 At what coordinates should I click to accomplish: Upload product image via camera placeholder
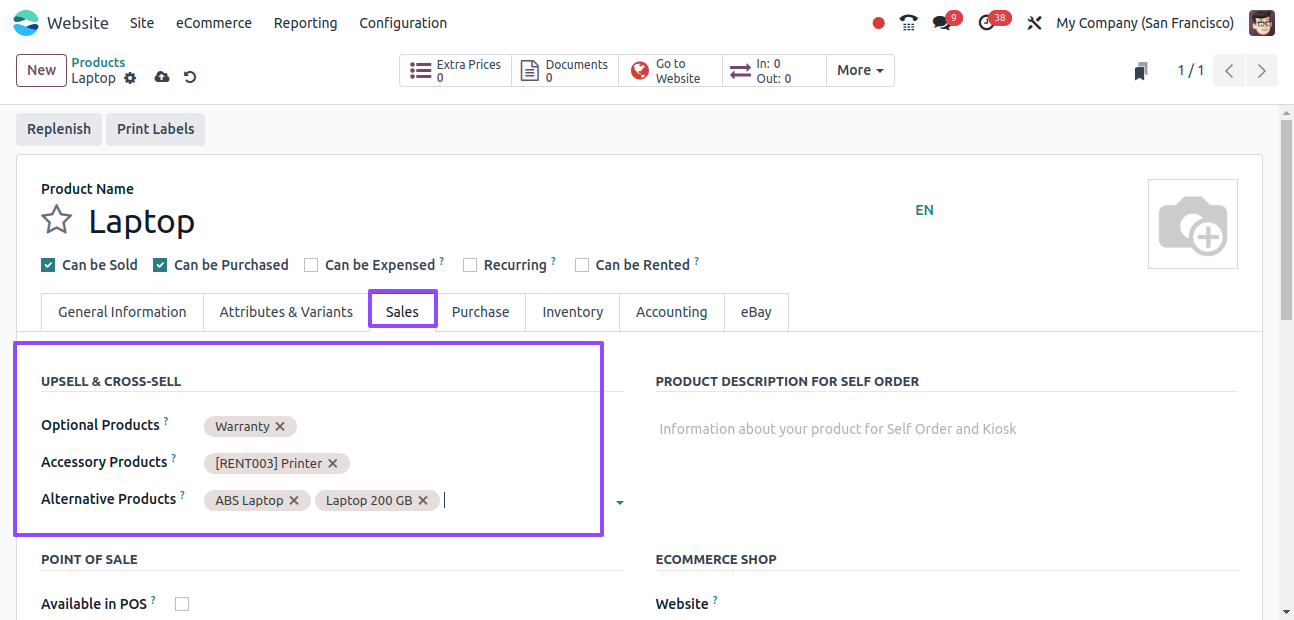[1193, 224]
